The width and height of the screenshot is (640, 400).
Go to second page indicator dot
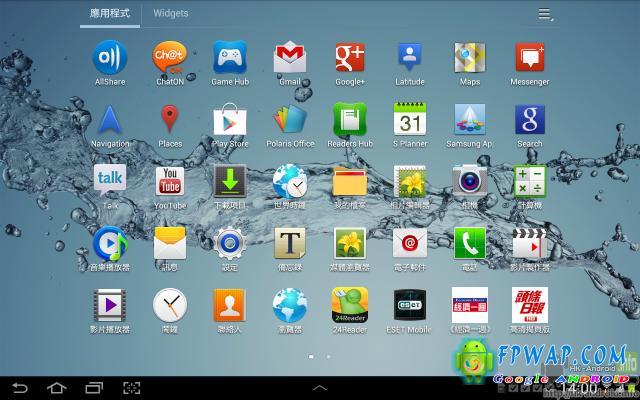(x=329, y=356)
